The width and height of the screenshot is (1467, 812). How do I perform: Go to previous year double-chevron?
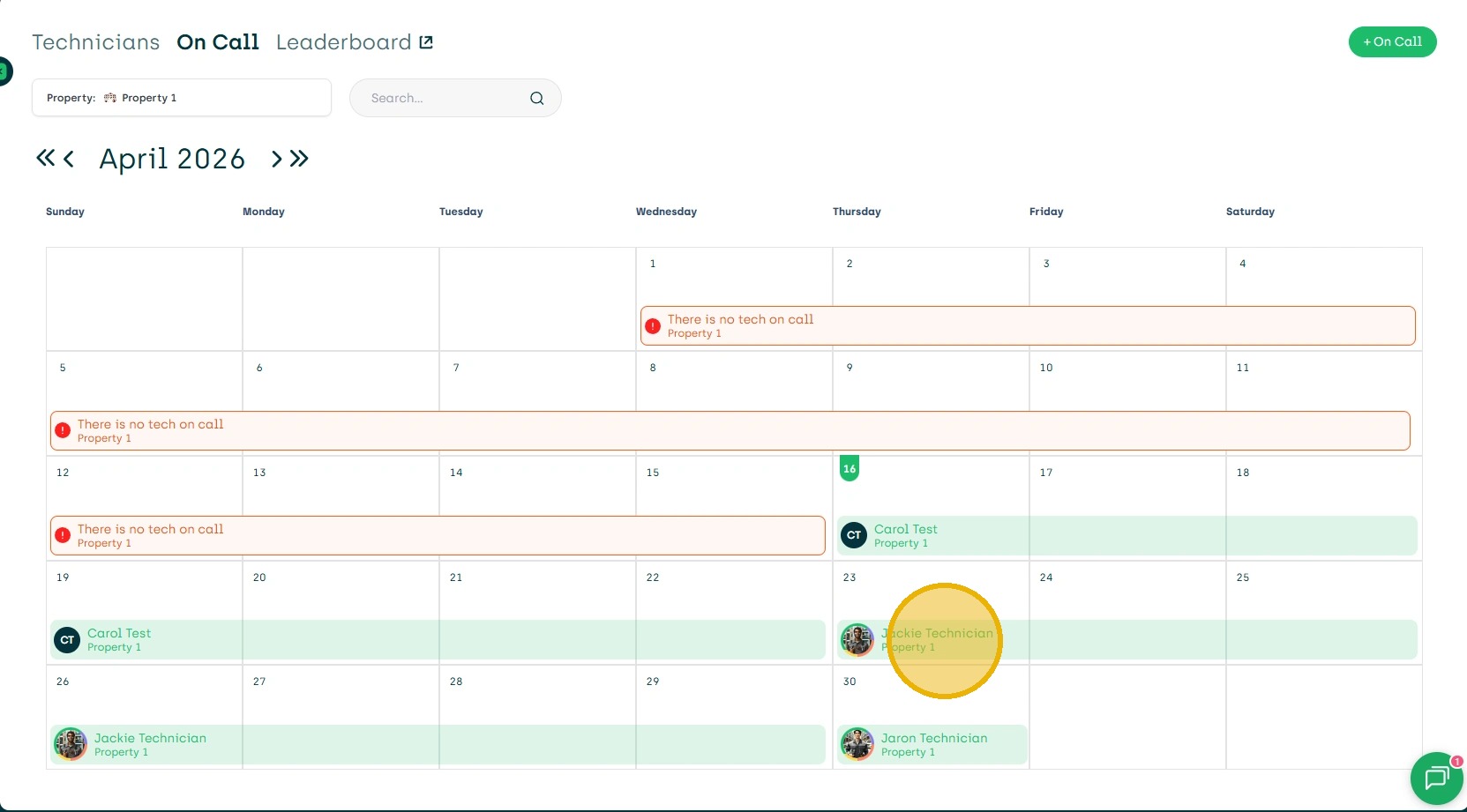45,159
